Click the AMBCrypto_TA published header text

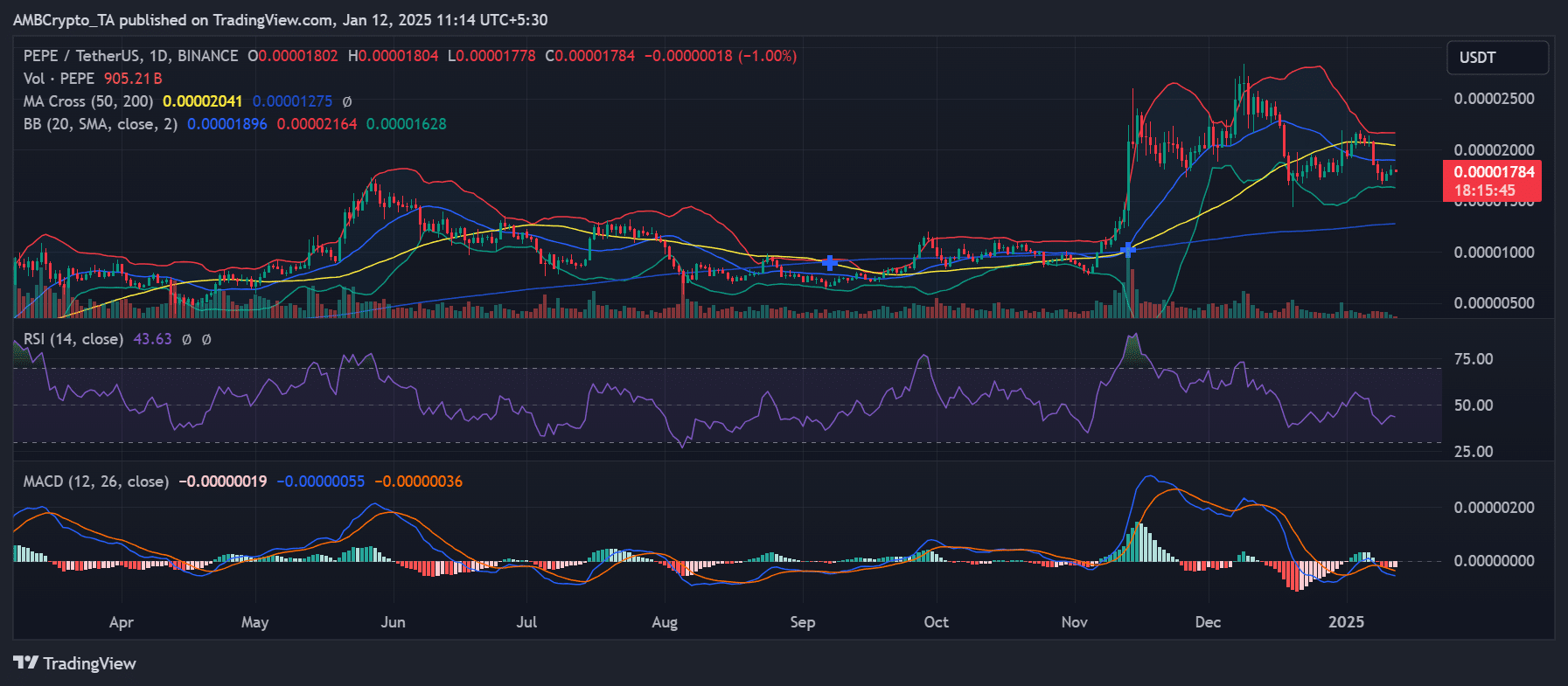(x=280, y=19)
